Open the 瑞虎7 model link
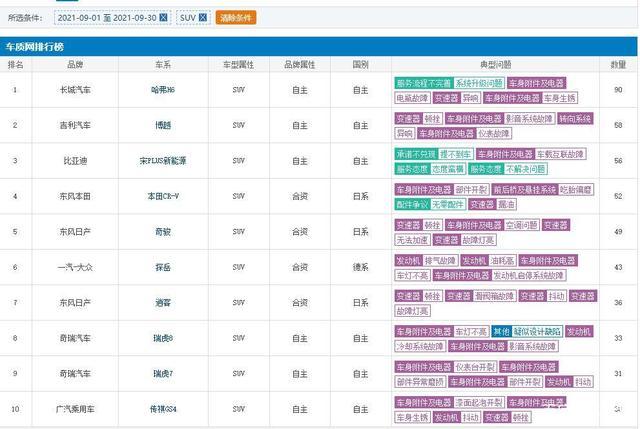The width and height of the screenshot is (640, 429). coord(163,374)
